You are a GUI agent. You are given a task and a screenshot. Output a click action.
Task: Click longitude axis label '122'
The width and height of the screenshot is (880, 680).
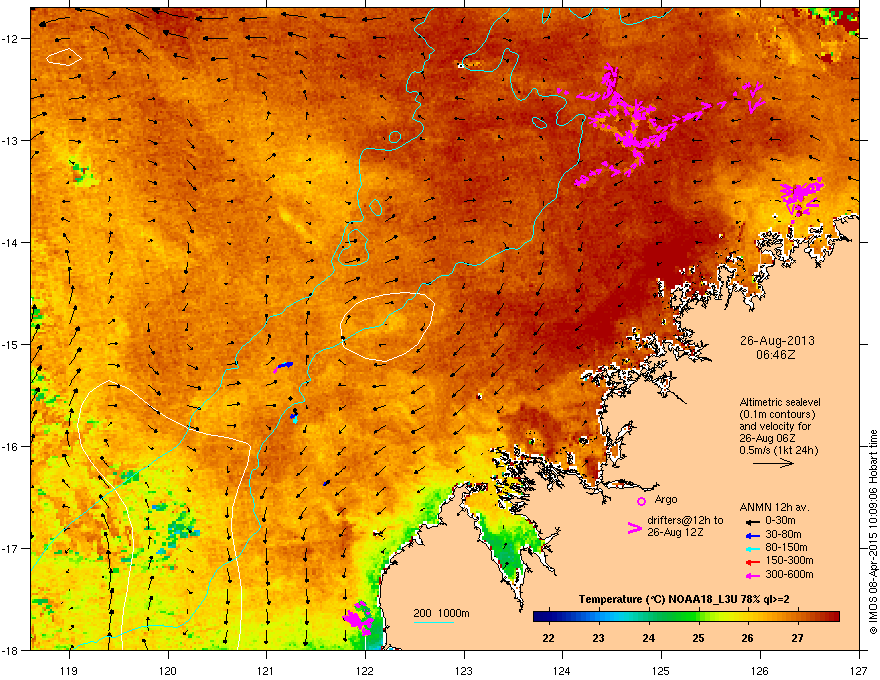pos(365,670)
